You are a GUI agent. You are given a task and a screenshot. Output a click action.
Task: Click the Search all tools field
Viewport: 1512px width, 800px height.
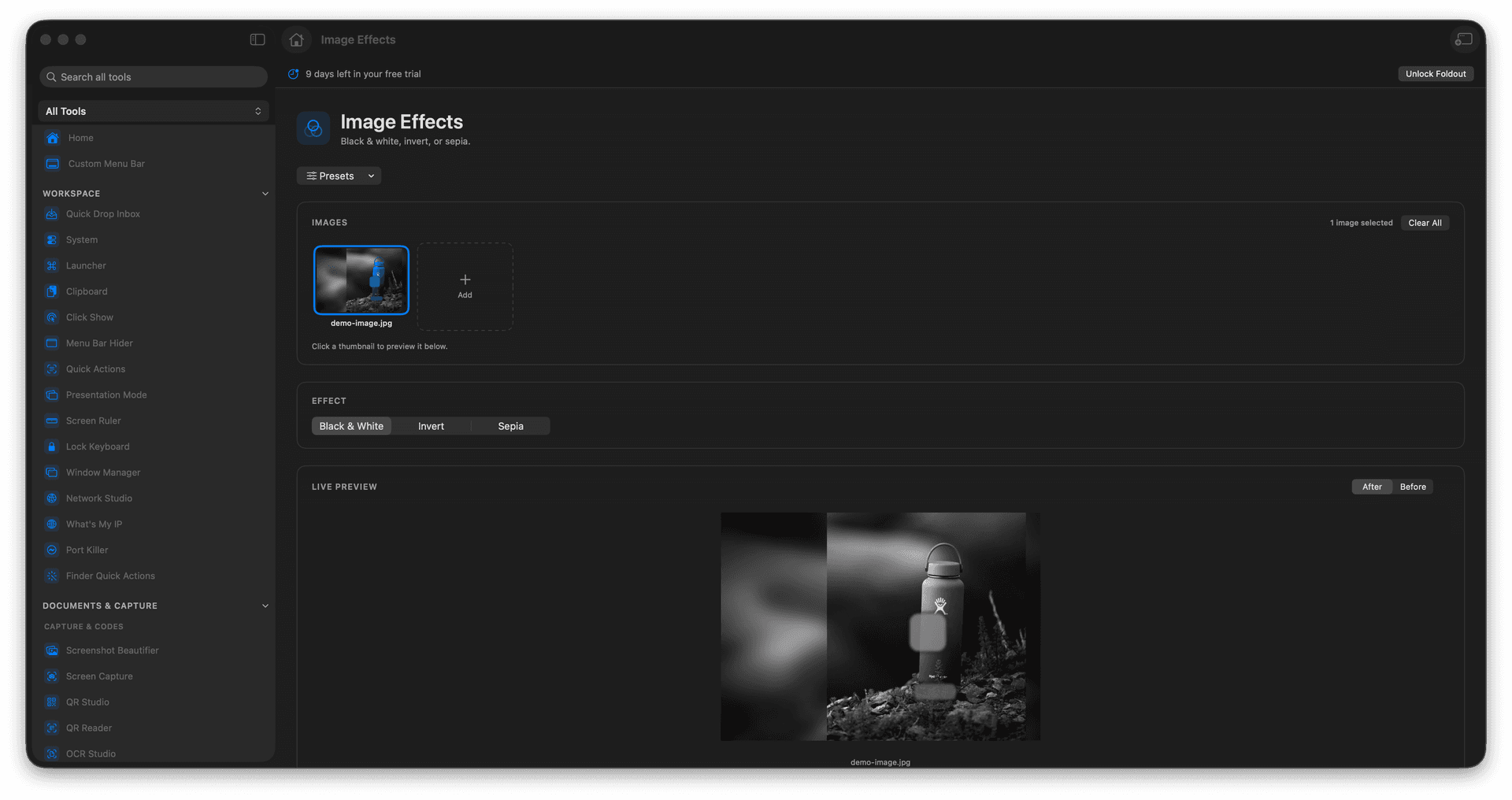(154, 77)
